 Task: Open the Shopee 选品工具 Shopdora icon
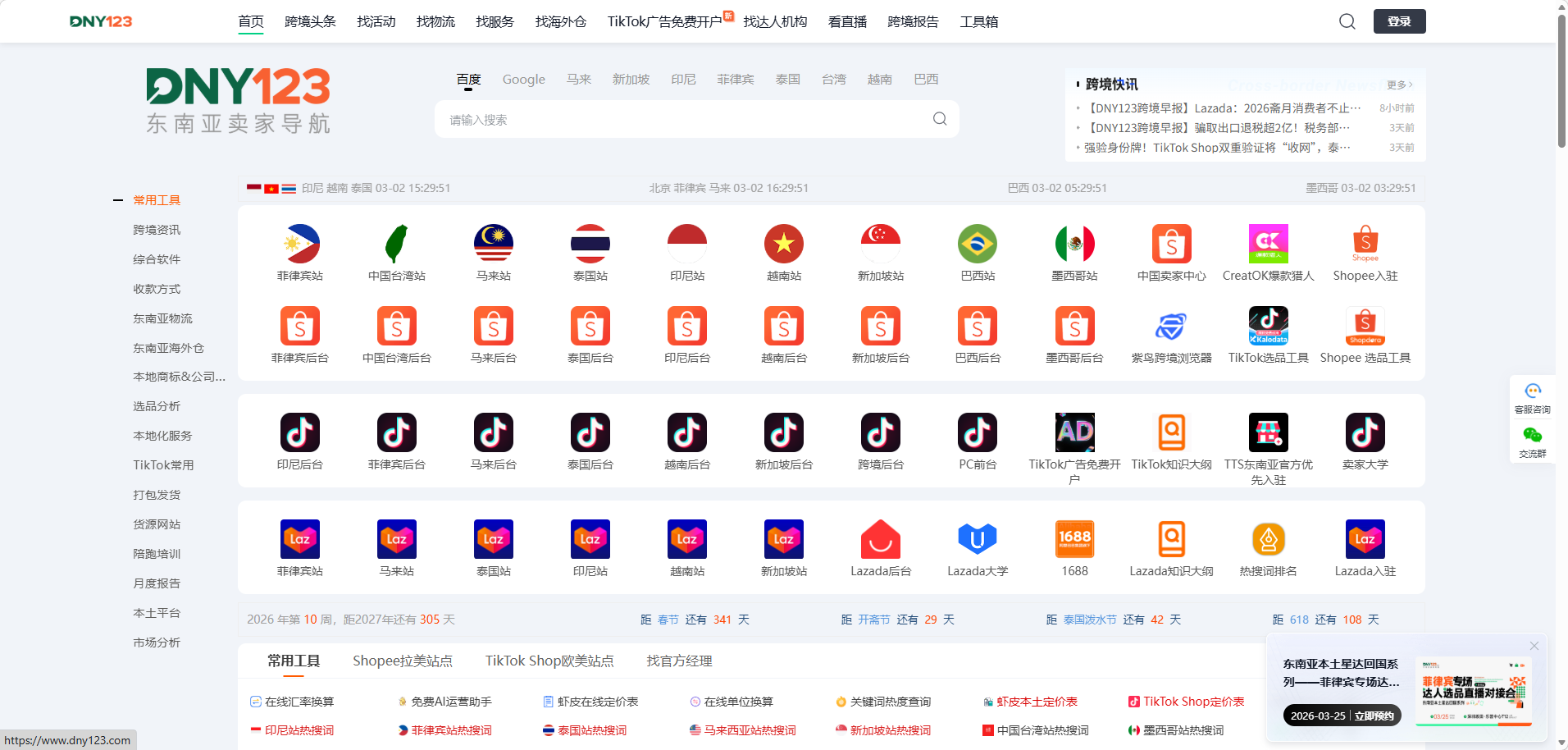coord(1365,326)
